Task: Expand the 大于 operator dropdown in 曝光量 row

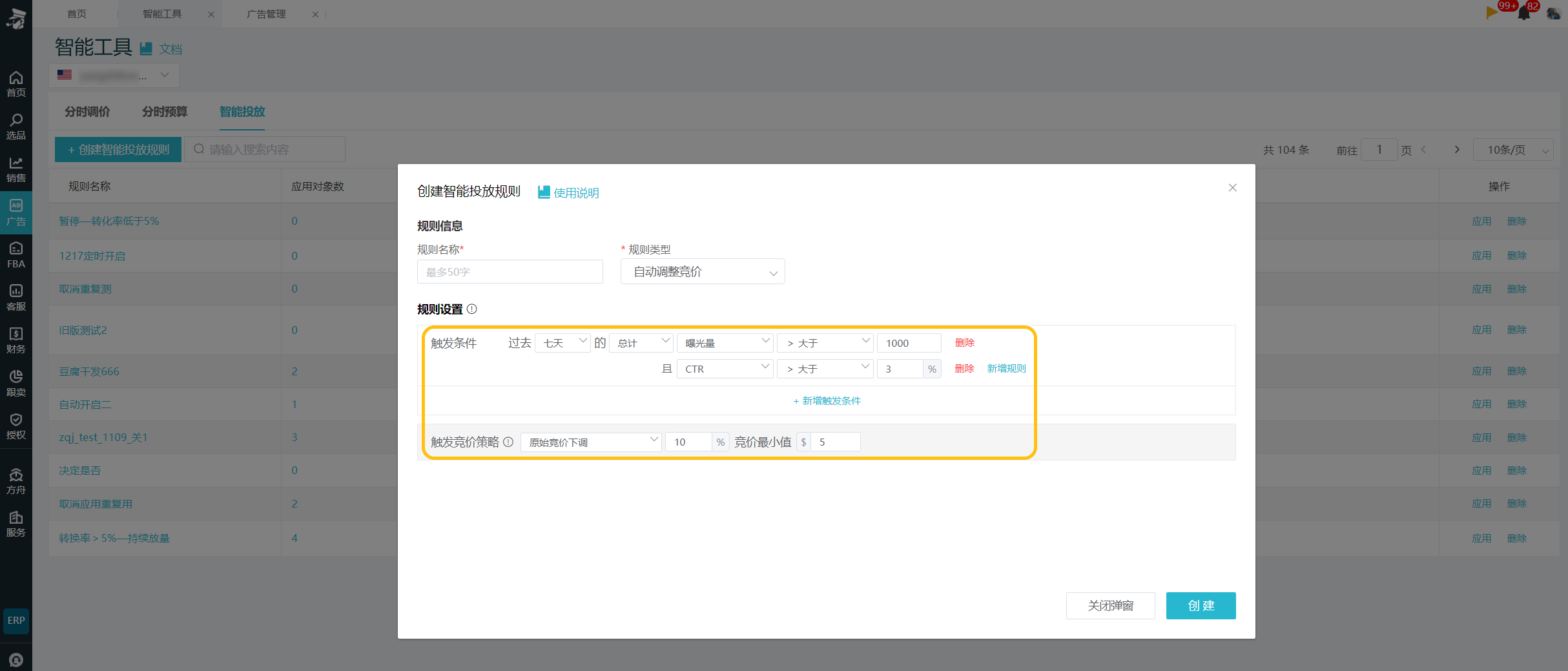Action: pyautogui.click(x=825, y=343)
